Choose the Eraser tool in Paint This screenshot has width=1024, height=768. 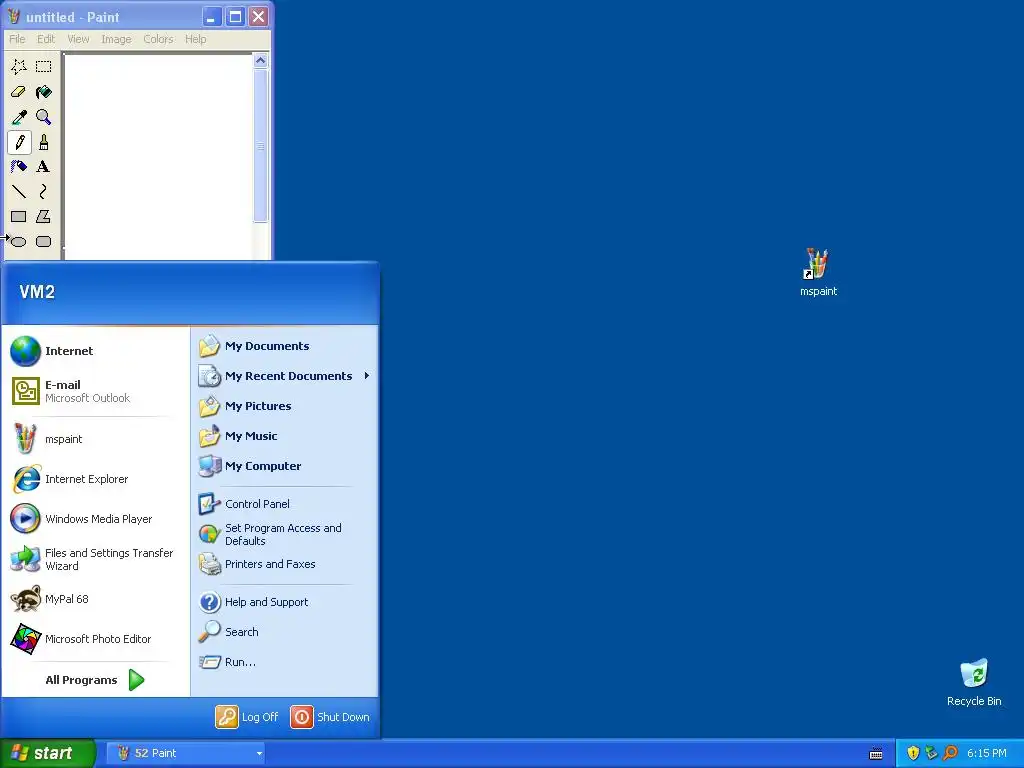coord(19,92)
